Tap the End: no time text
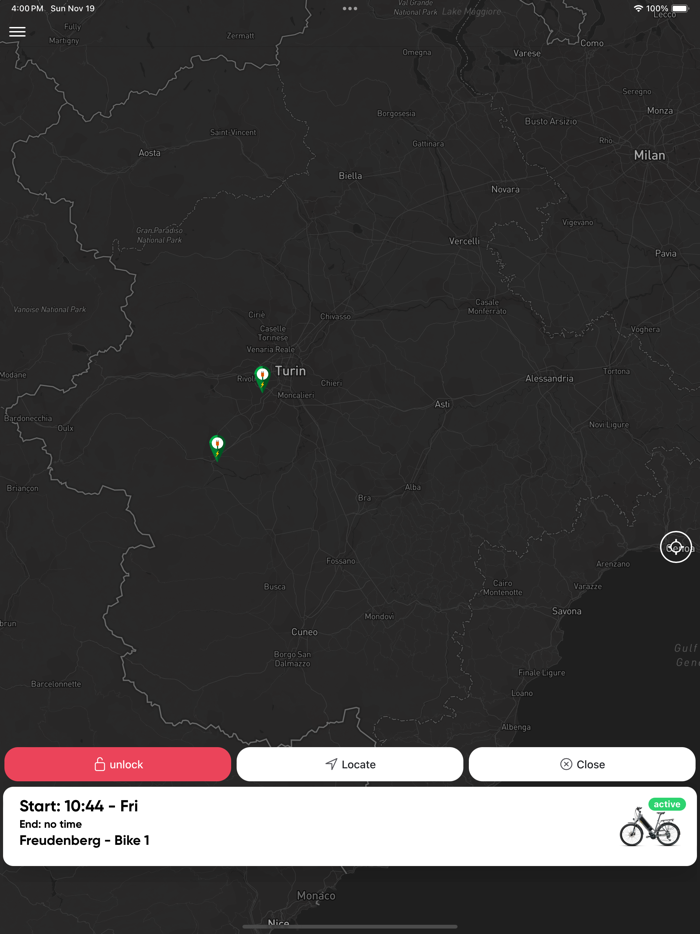Image resolution: width=700 pixels, height=934 pixels. point(51,824)
